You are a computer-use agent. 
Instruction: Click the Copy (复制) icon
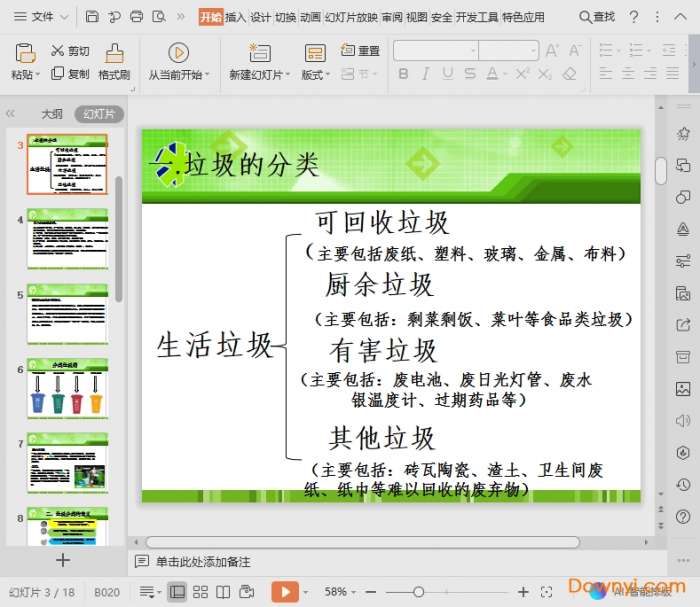coord(58,73)
